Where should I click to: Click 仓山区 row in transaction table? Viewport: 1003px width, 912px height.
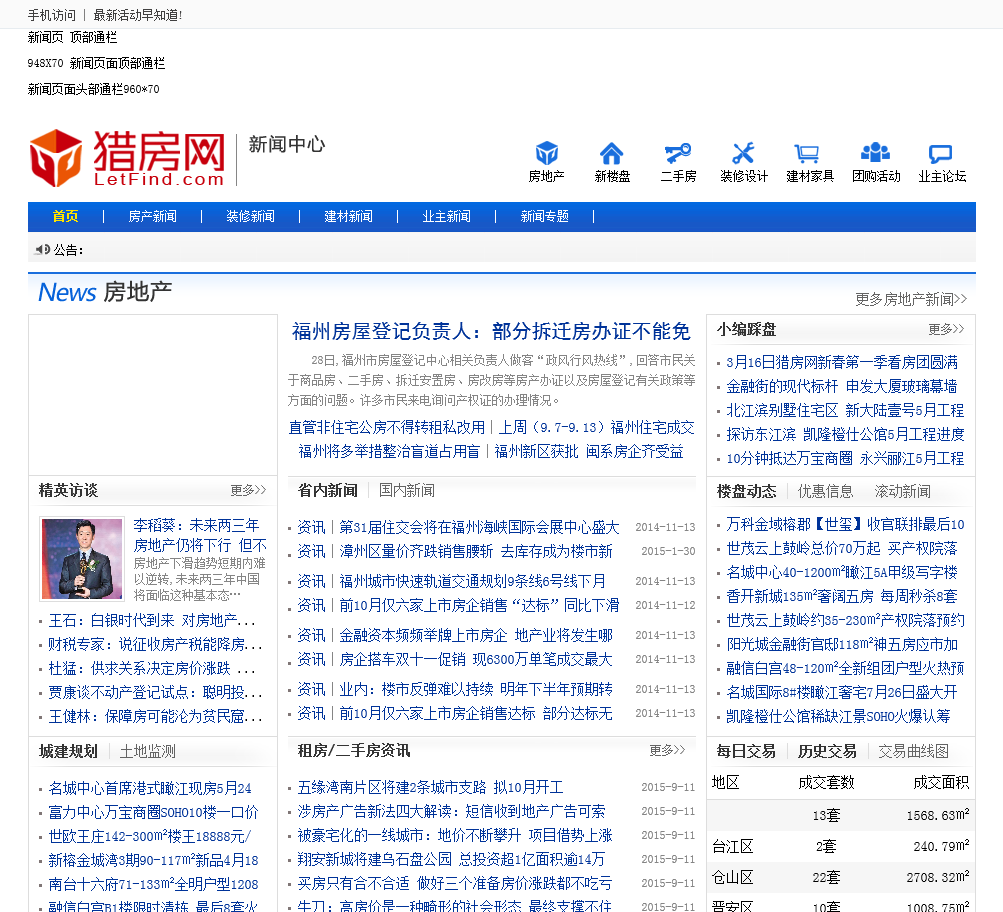[x=841, y=877]
